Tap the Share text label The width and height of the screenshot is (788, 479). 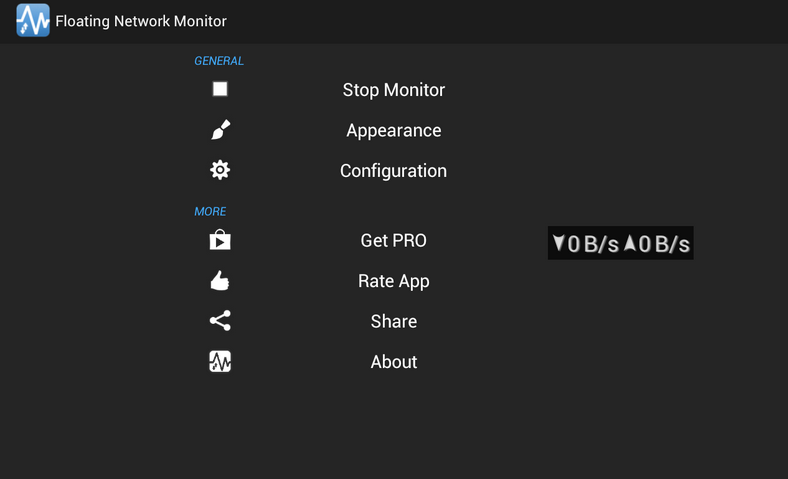tap(393, 321)
